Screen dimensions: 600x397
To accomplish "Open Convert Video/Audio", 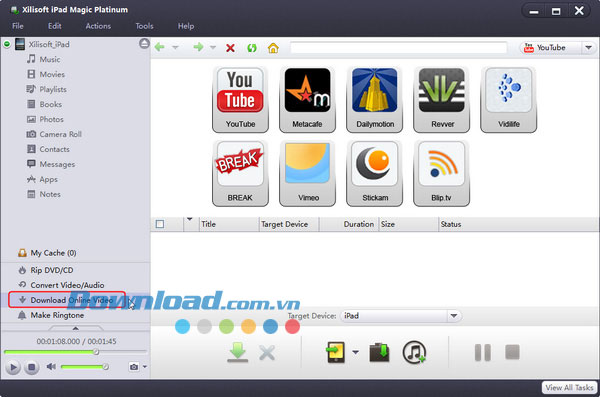I will pos(61,285).
